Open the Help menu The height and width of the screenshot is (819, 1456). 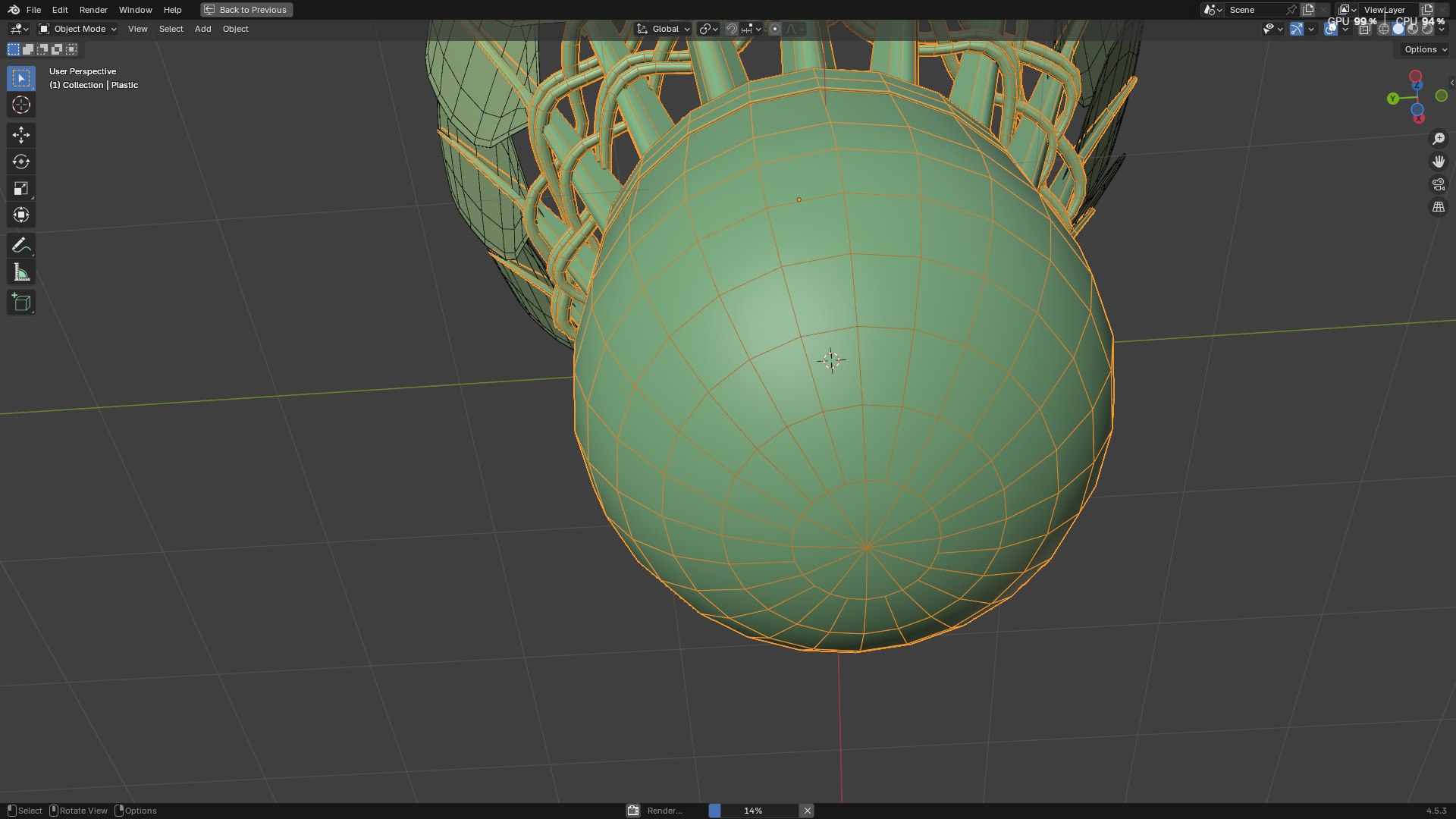(x=173, y=10)
